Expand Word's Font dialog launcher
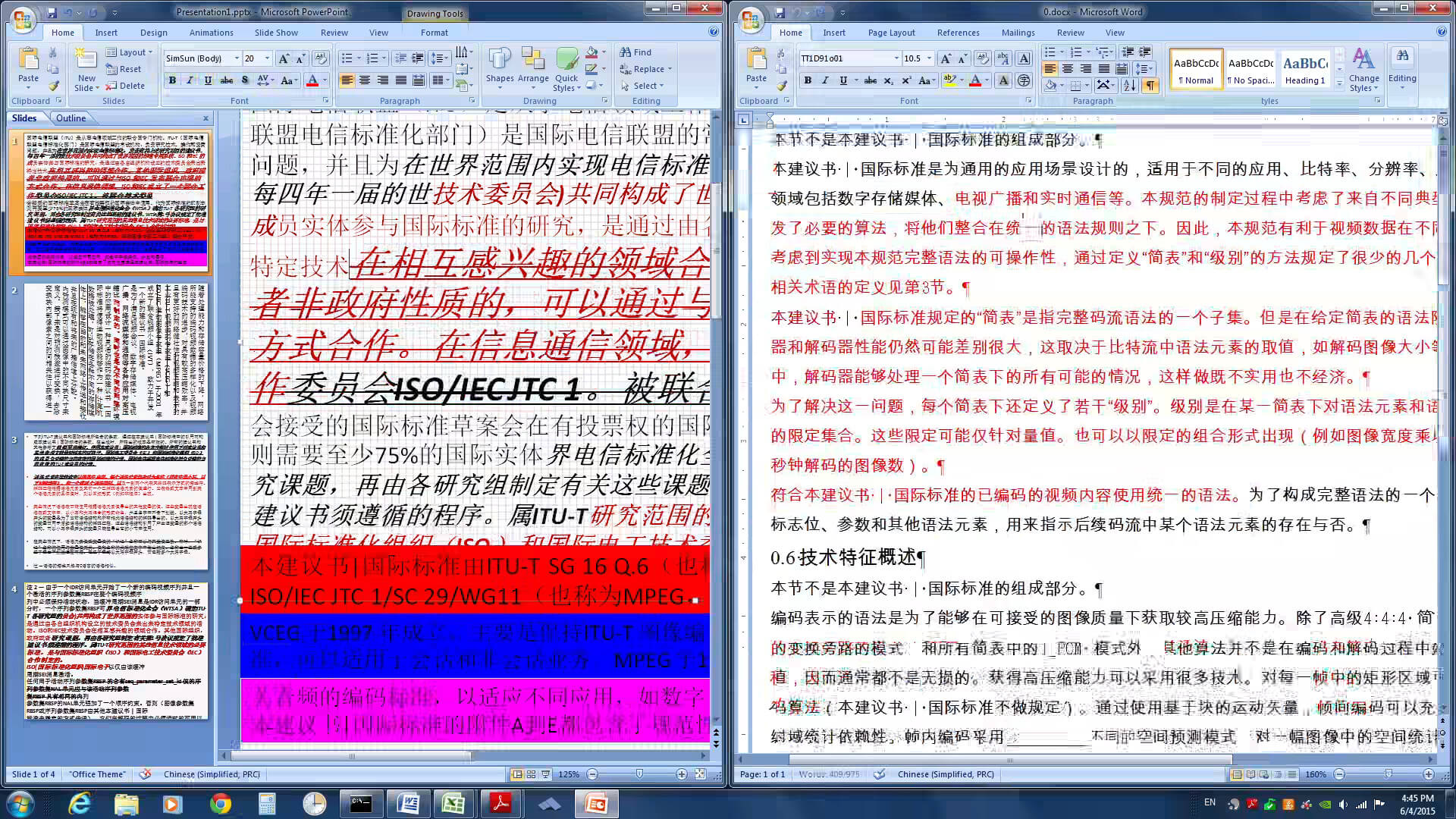Viewport: 1456px width, 819px height. click(1028, 100)
